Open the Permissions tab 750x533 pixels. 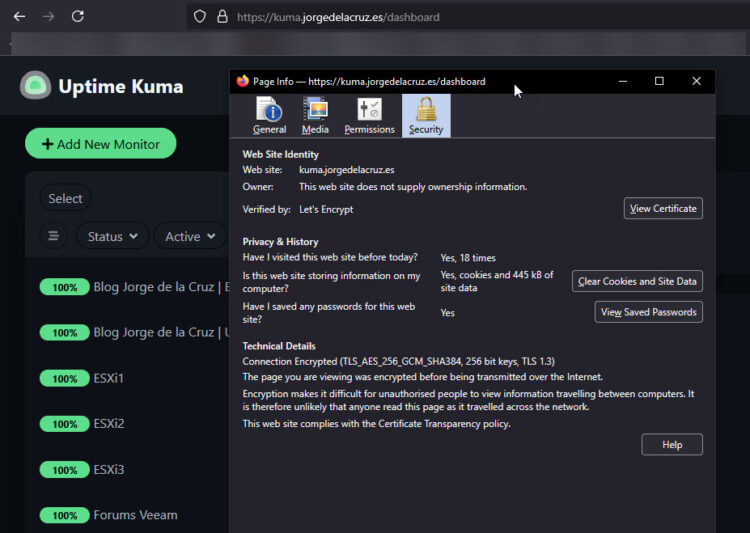(x=369, y=116)
